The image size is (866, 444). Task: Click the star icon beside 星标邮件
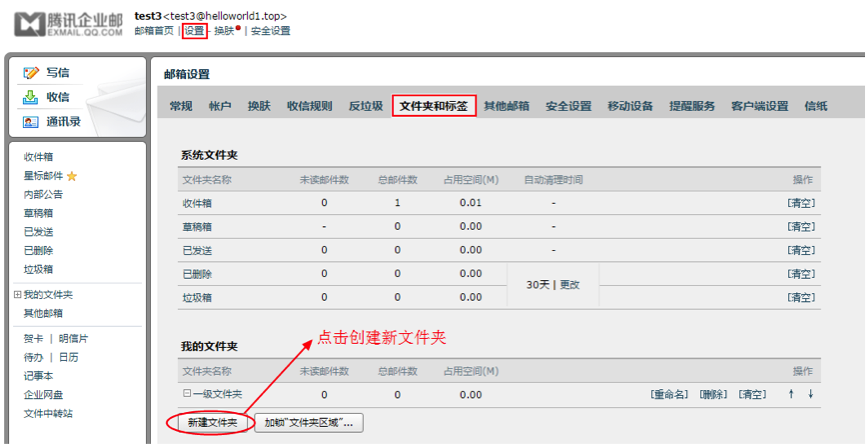(72, 176)
